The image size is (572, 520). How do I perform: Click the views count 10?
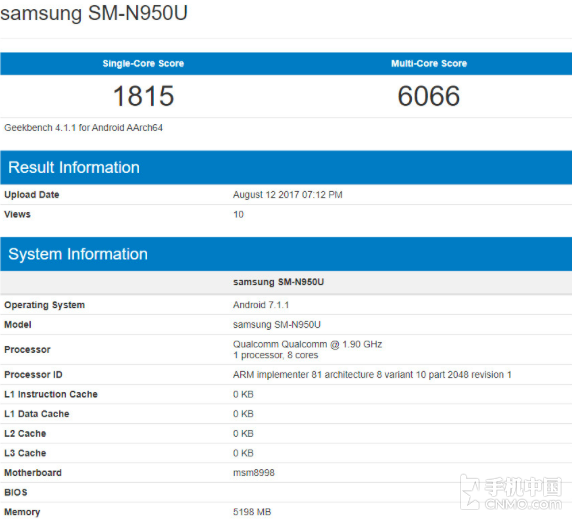click(x=238, y=214)
